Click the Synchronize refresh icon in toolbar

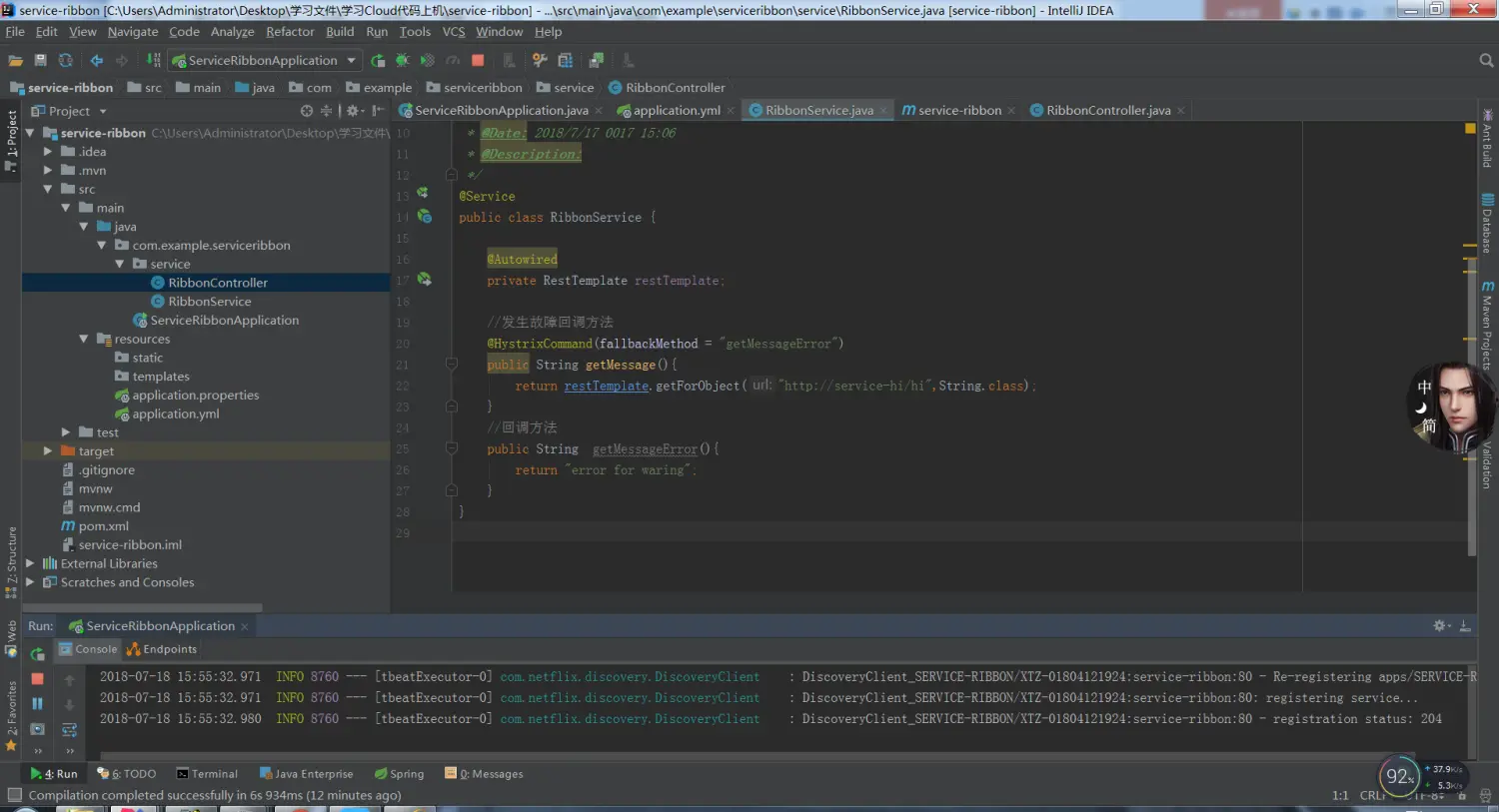pyautogui.click(x=66, y=61)
